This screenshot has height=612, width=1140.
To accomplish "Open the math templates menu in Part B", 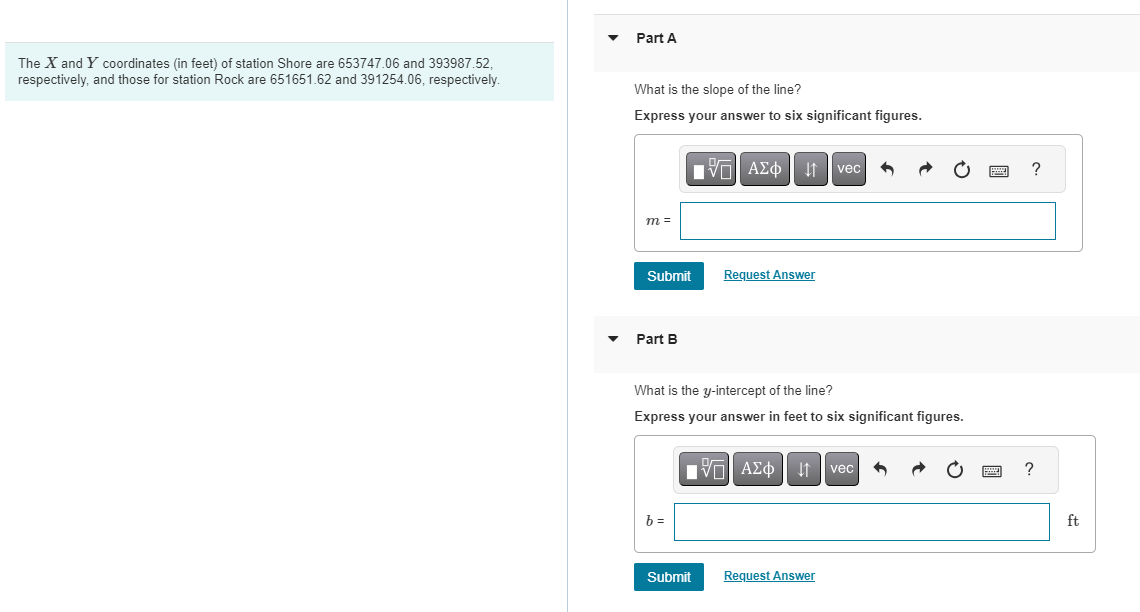I will [703, 469].
